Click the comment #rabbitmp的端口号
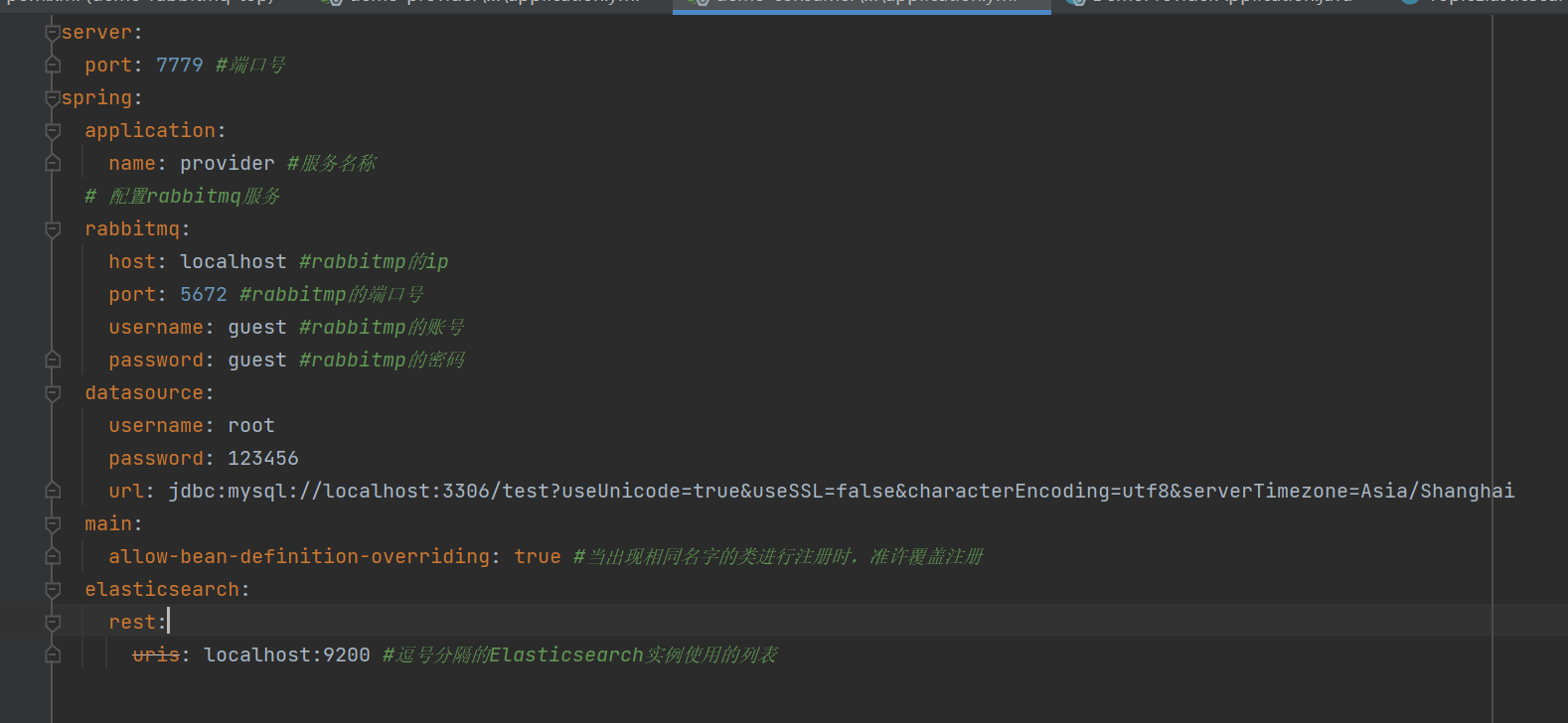The image size is (1568, 723). point(332,295)
